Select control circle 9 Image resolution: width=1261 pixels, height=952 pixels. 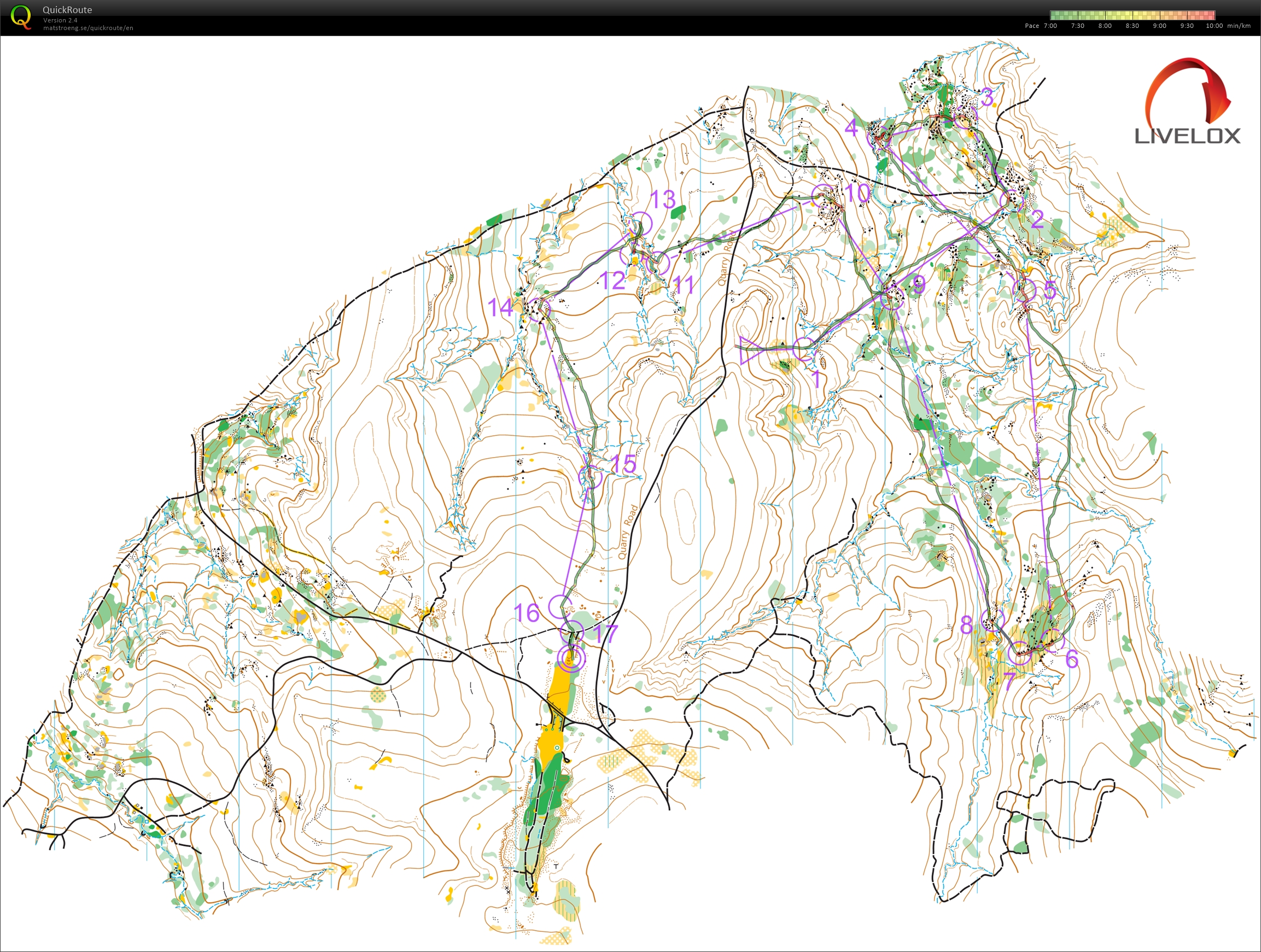pyautogui.click(x=892, y=297)
